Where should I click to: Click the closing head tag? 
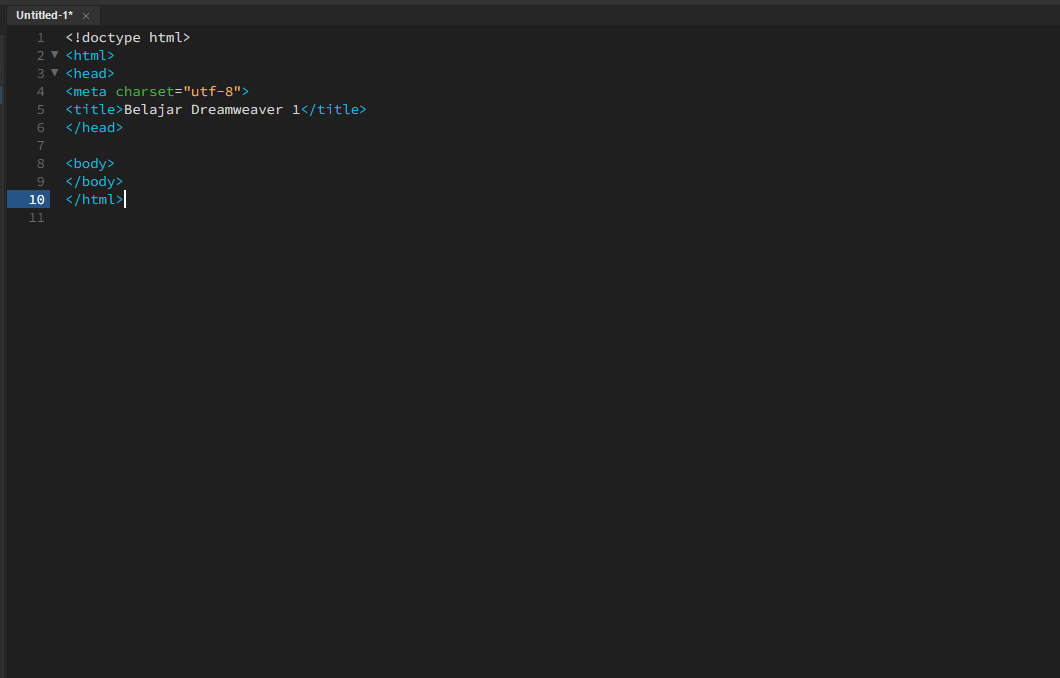(95, 128)
